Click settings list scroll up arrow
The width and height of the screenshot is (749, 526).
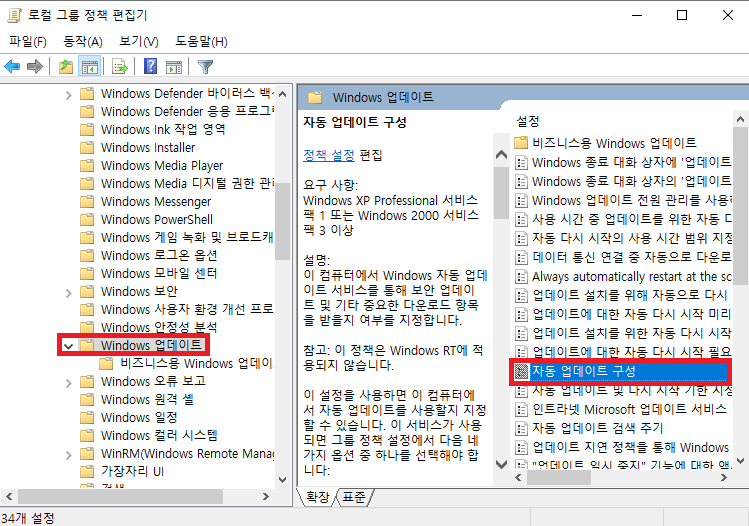740,119
